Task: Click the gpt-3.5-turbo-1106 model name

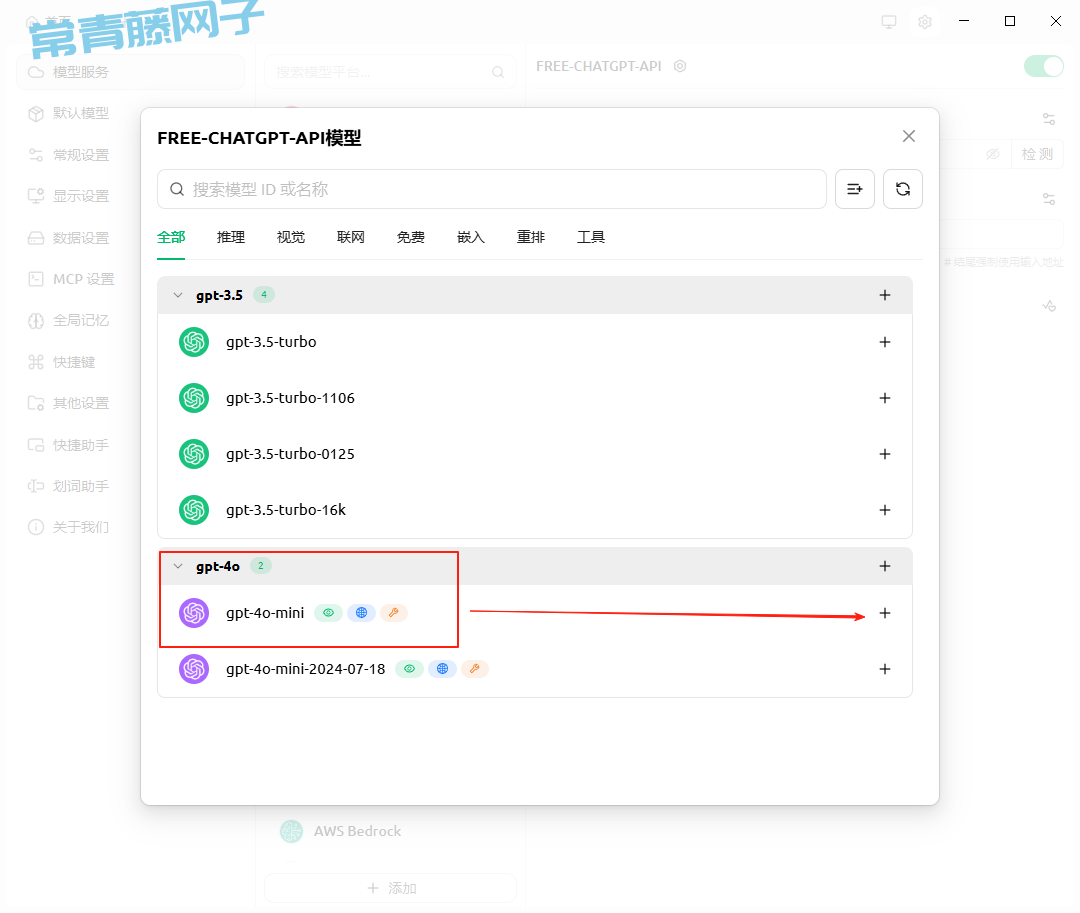Action: [x=291, y=398]
